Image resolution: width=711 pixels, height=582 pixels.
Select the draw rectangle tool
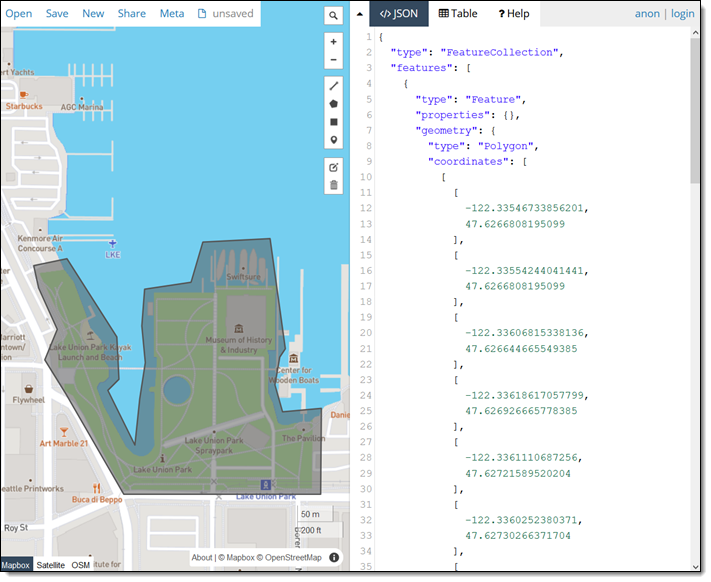click(334, 122)
